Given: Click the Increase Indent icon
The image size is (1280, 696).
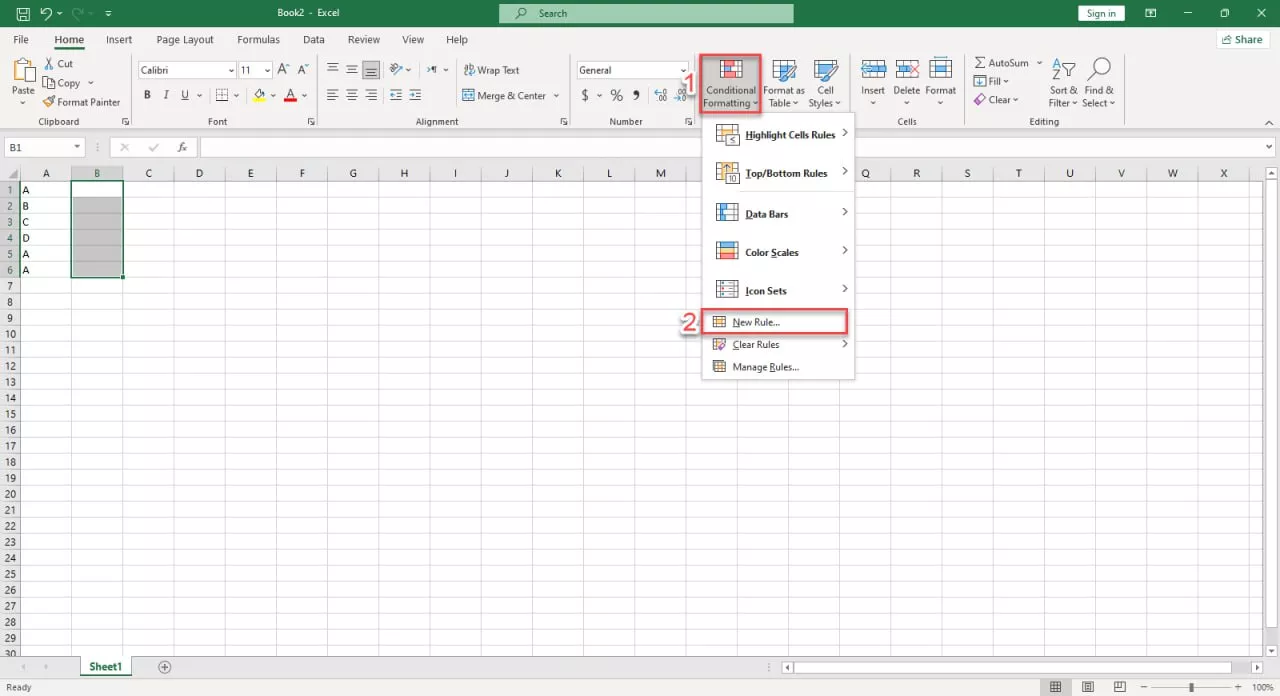Looking at the screenshot, I should (x=415, y=96).
